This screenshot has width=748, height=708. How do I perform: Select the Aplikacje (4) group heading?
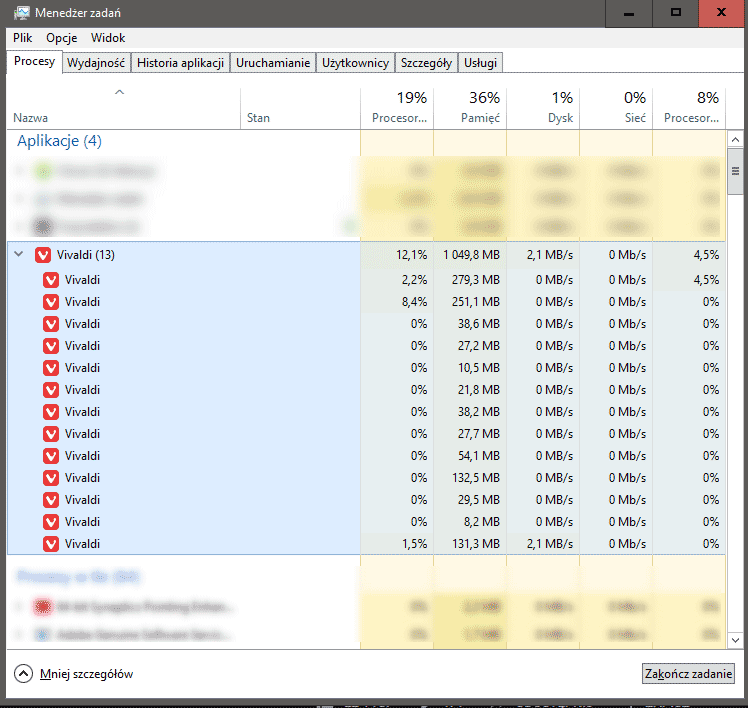coord(59,141)
